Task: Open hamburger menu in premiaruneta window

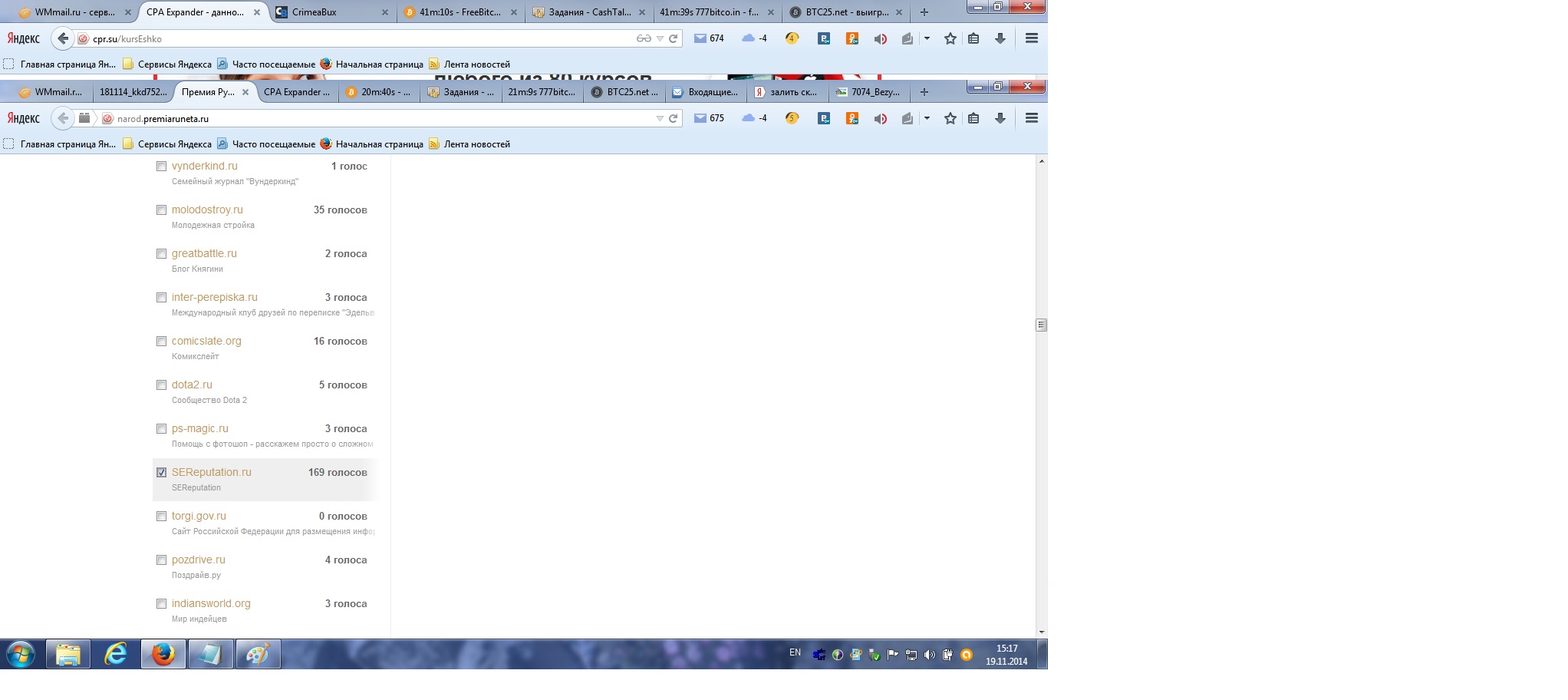Action: point(1032,118)
